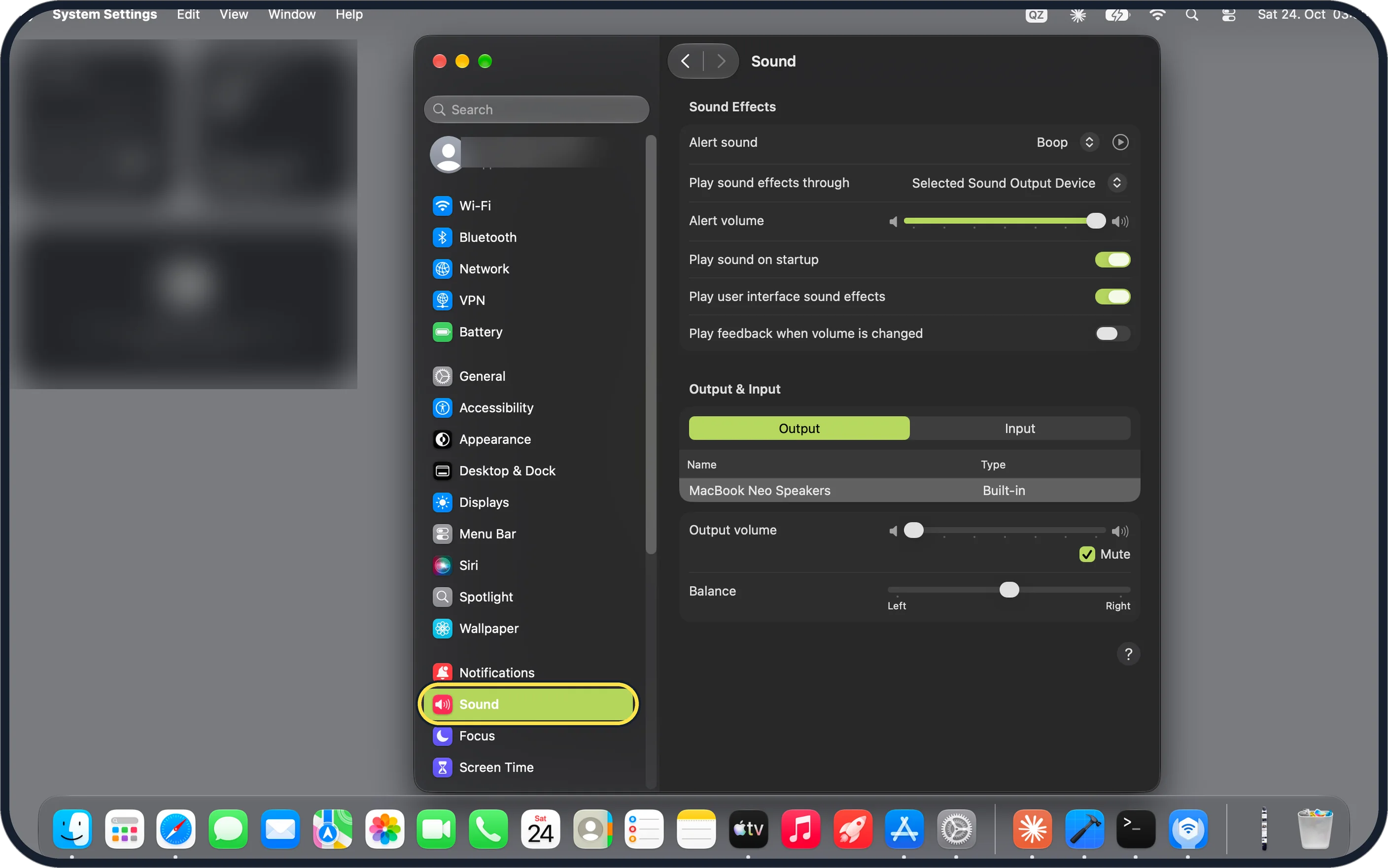Uncheck the Mute checkbox

pos(1086,554)
